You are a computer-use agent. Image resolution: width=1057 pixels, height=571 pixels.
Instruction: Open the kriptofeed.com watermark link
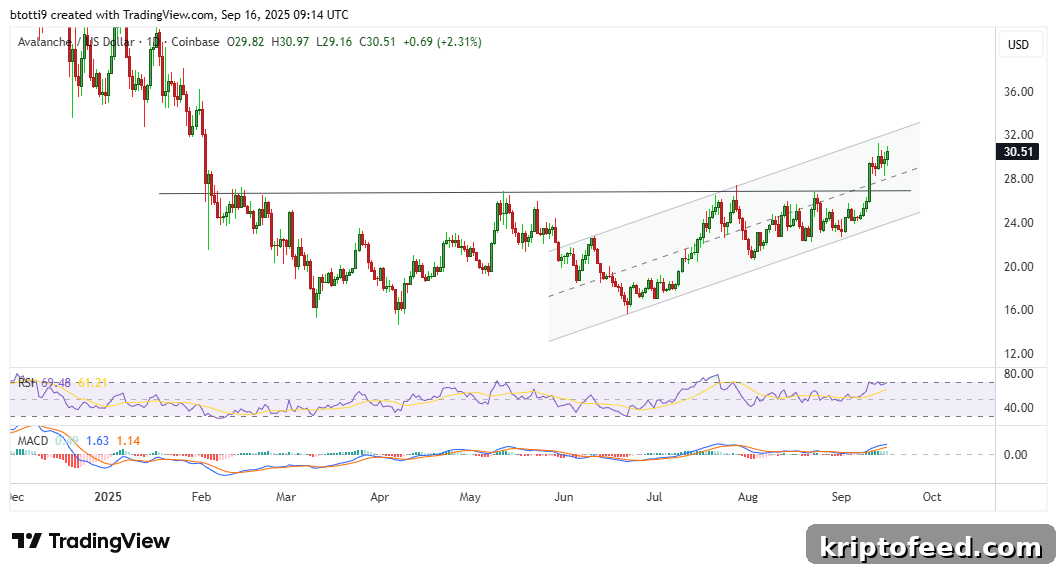point(930,545)
